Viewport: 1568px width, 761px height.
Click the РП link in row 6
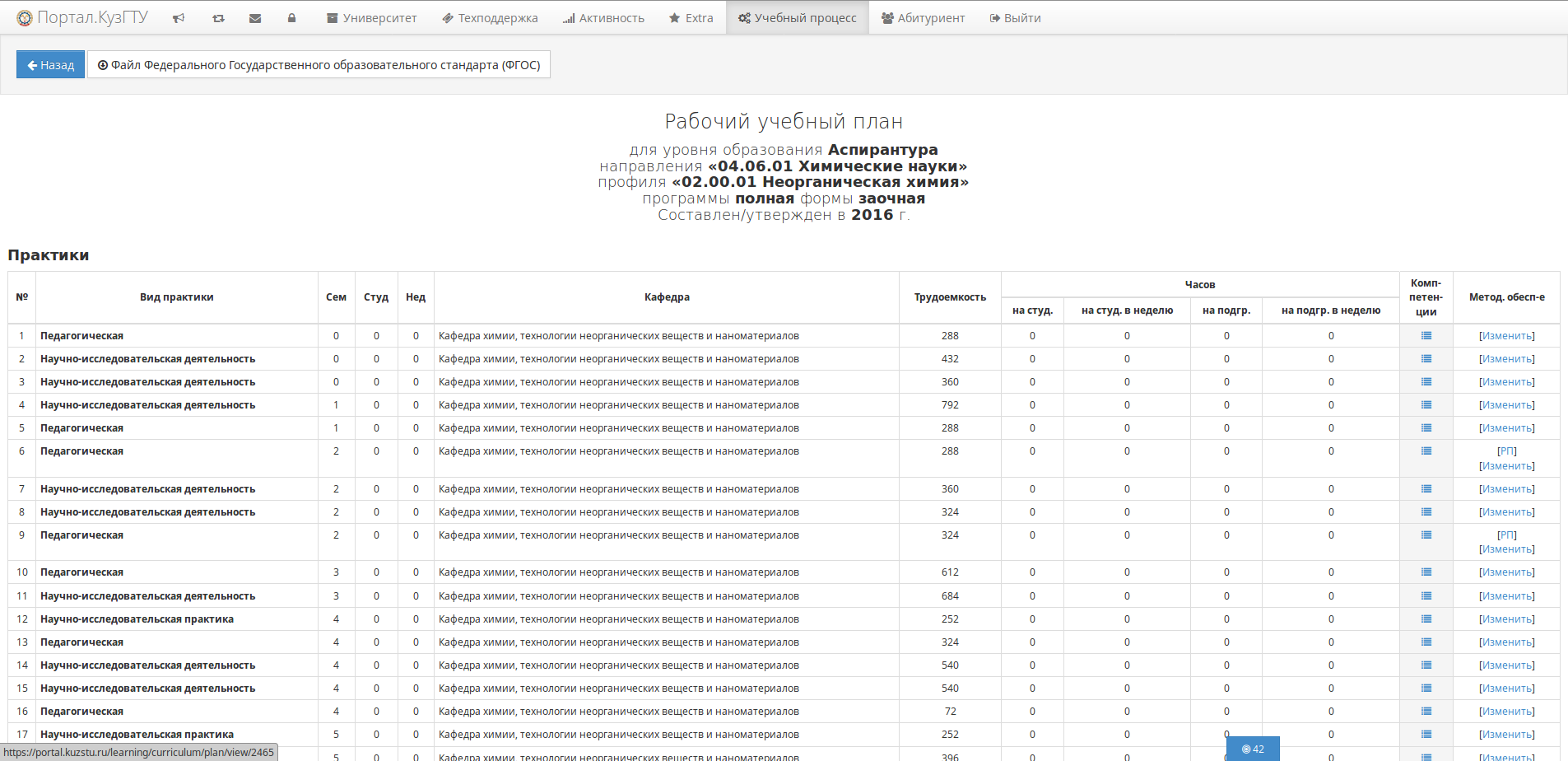click(x=1506, y=451)
